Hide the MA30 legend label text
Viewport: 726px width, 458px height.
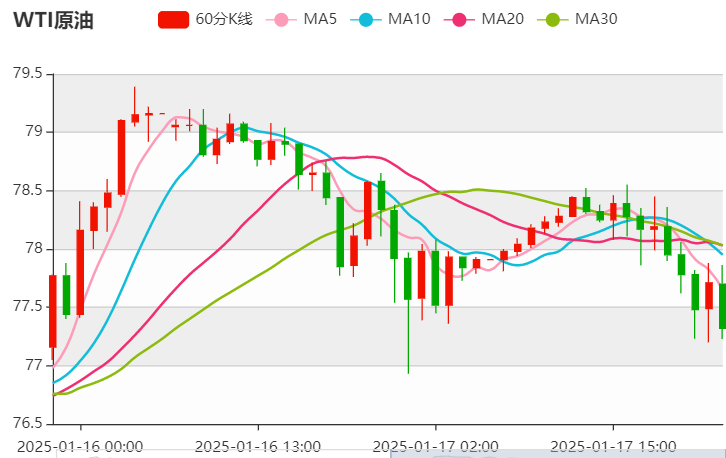(596, 19)
